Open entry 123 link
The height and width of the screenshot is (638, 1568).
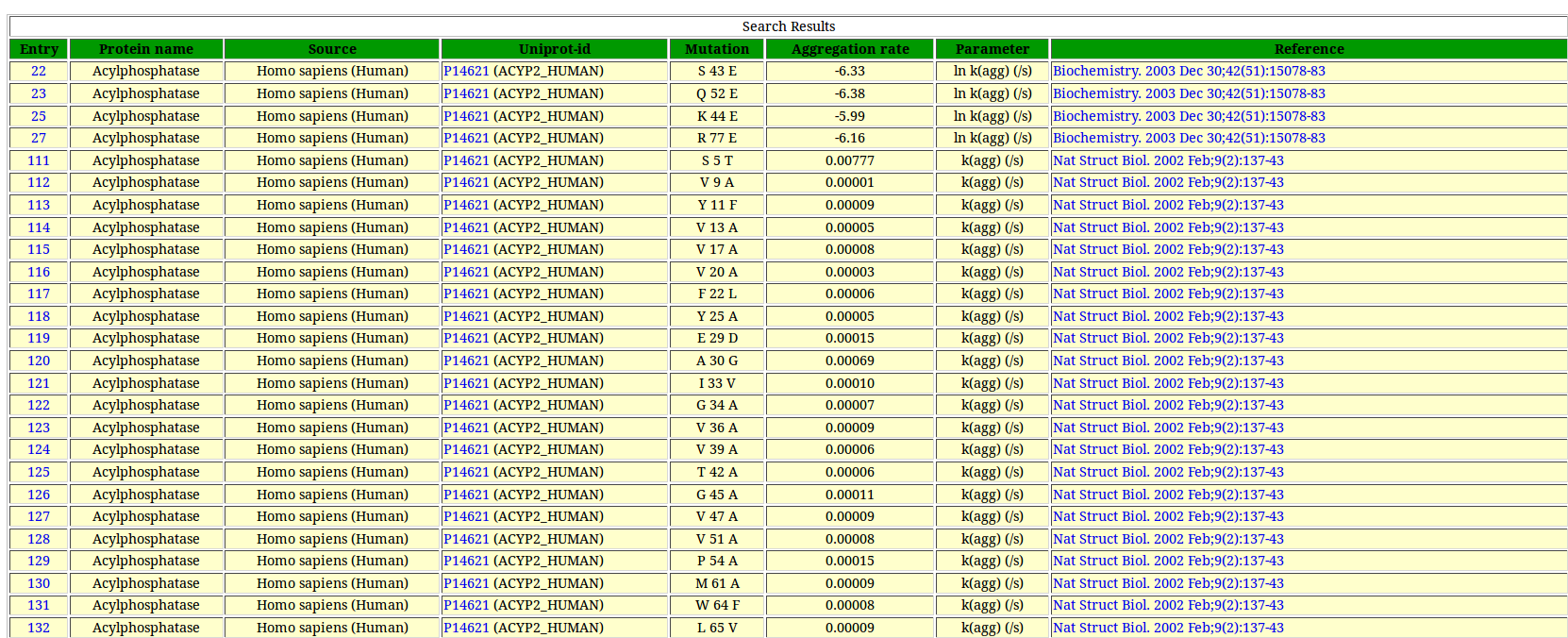(39, 428)
